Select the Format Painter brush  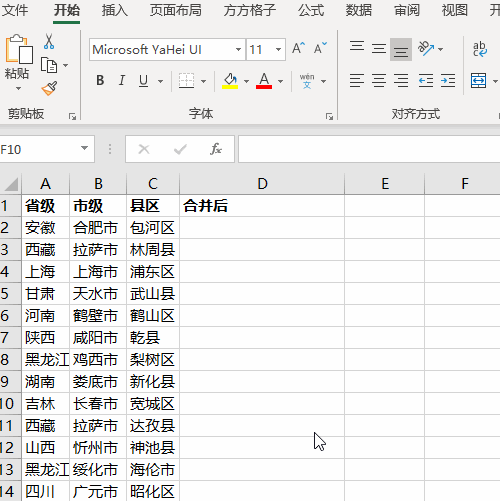(49, 88)
